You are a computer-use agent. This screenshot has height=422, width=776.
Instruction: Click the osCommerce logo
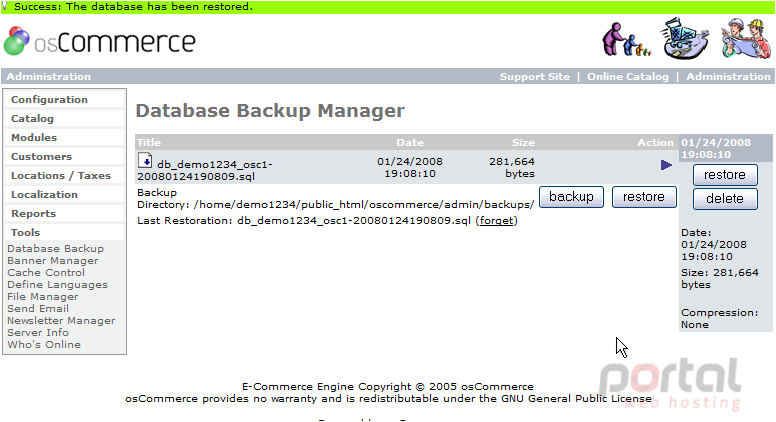[x=99, y=41]
